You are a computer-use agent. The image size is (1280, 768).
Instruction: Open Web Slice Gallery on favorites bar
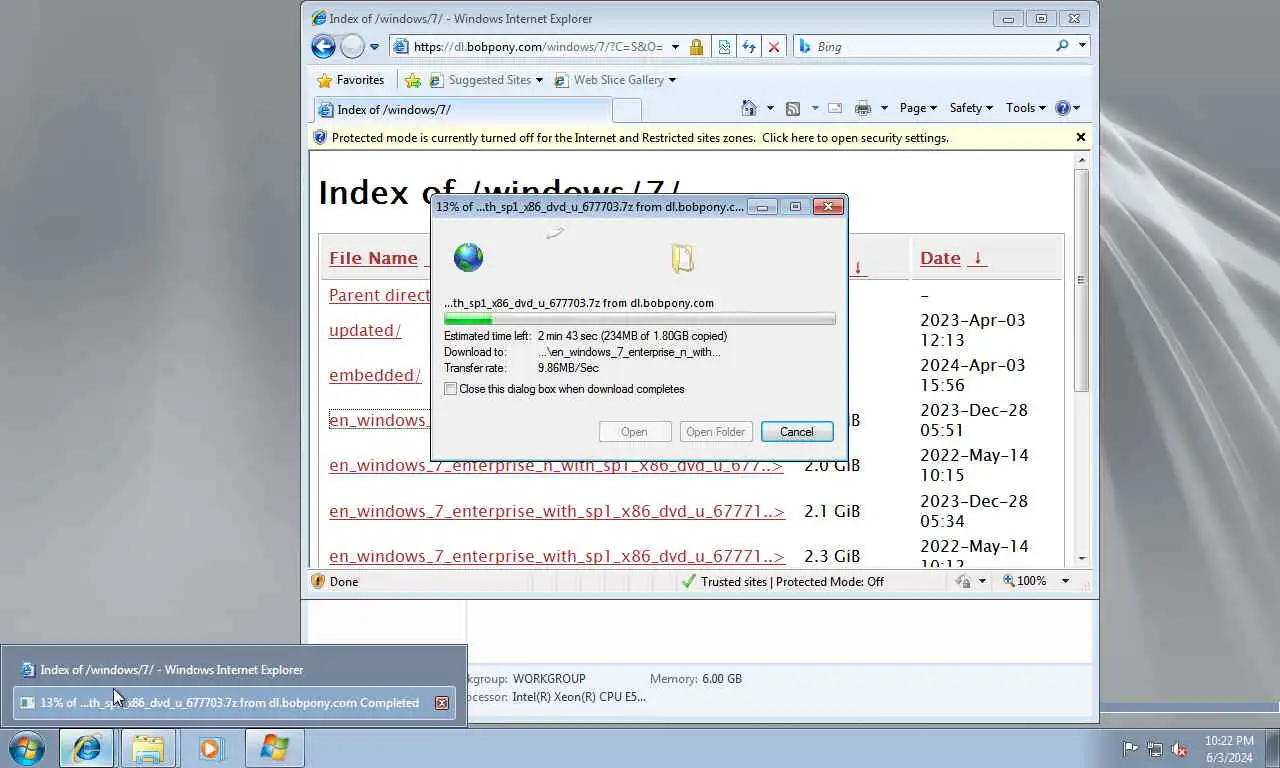pyautogui.click(x=616, y=80)
